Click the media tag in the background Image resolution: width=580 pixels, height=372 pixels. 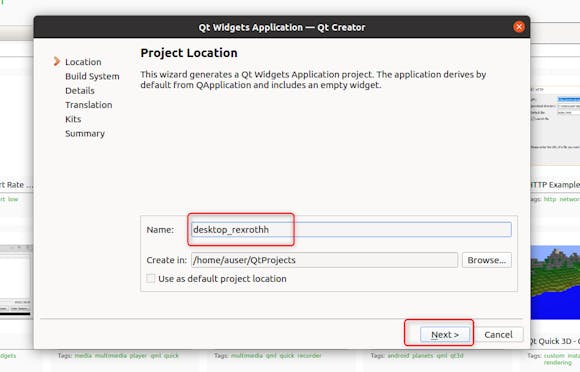tap(83, 355)
